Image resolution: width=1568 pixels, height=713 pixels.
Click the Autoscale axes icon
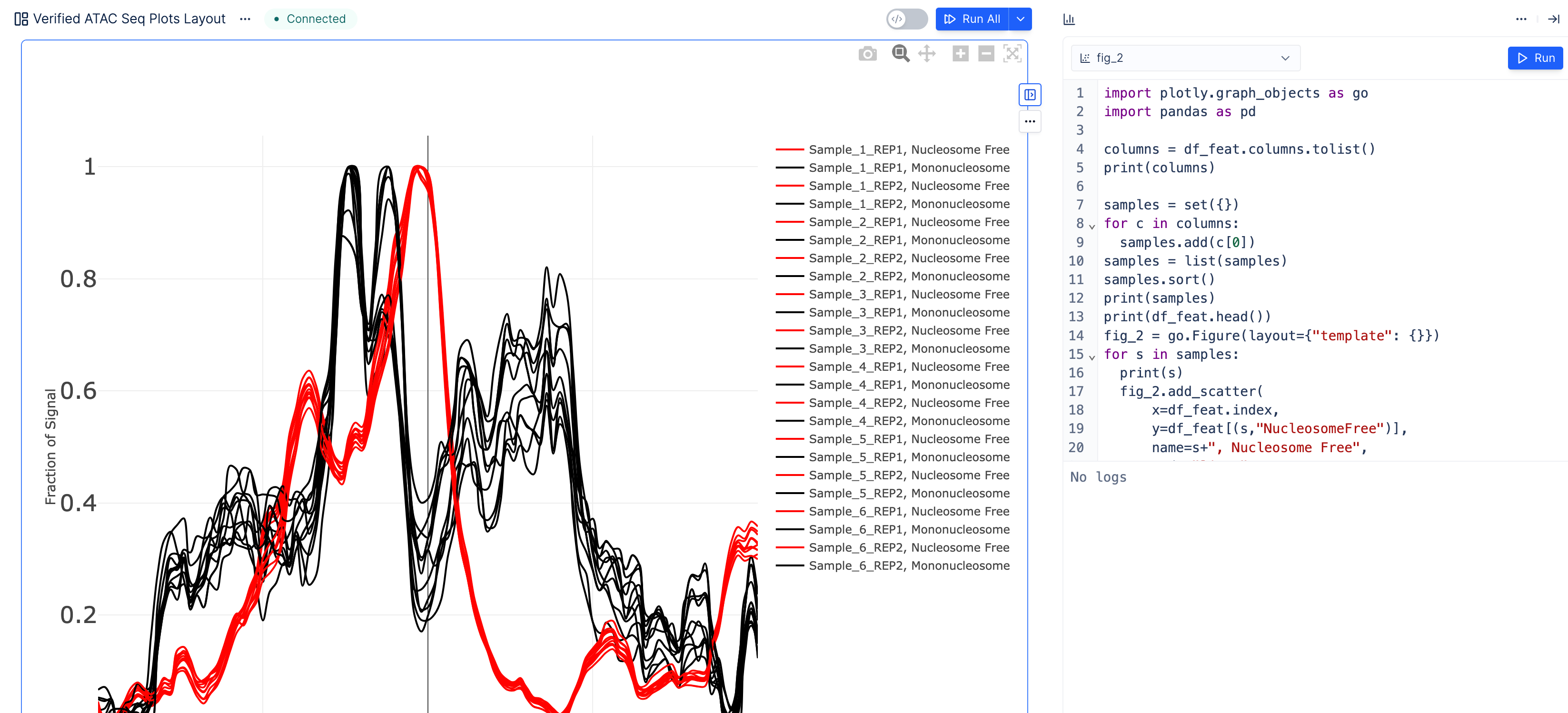click(1012, 54)
